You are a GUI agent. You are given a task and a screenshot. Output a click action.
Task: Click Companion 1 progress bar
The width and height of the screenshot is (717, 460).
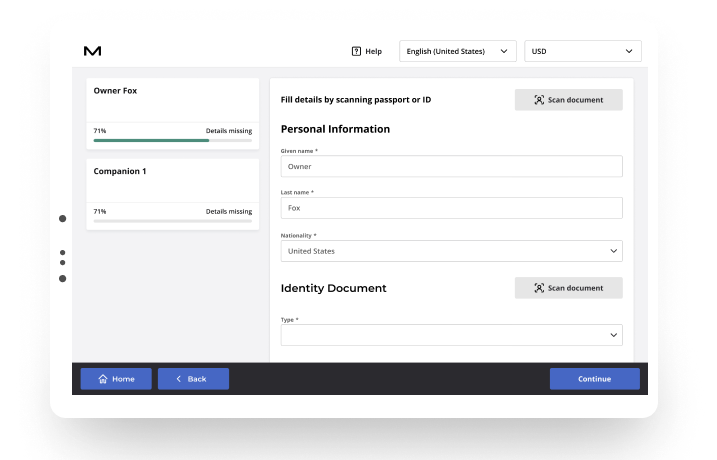pyautogui.click(x=172, y=221)
